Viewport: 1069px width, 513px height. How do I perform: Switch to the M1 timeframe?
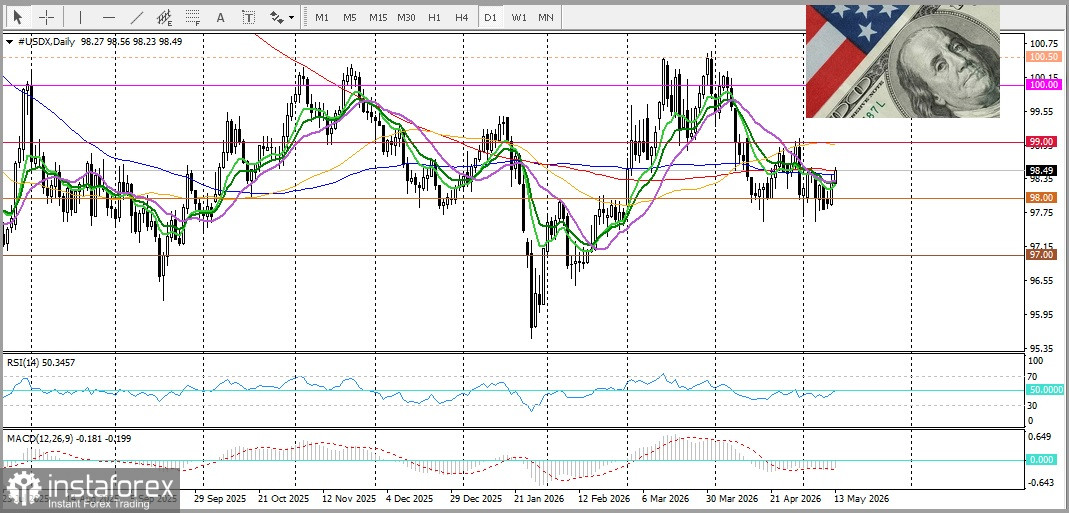pyautogui.click(x=322, y=17)
